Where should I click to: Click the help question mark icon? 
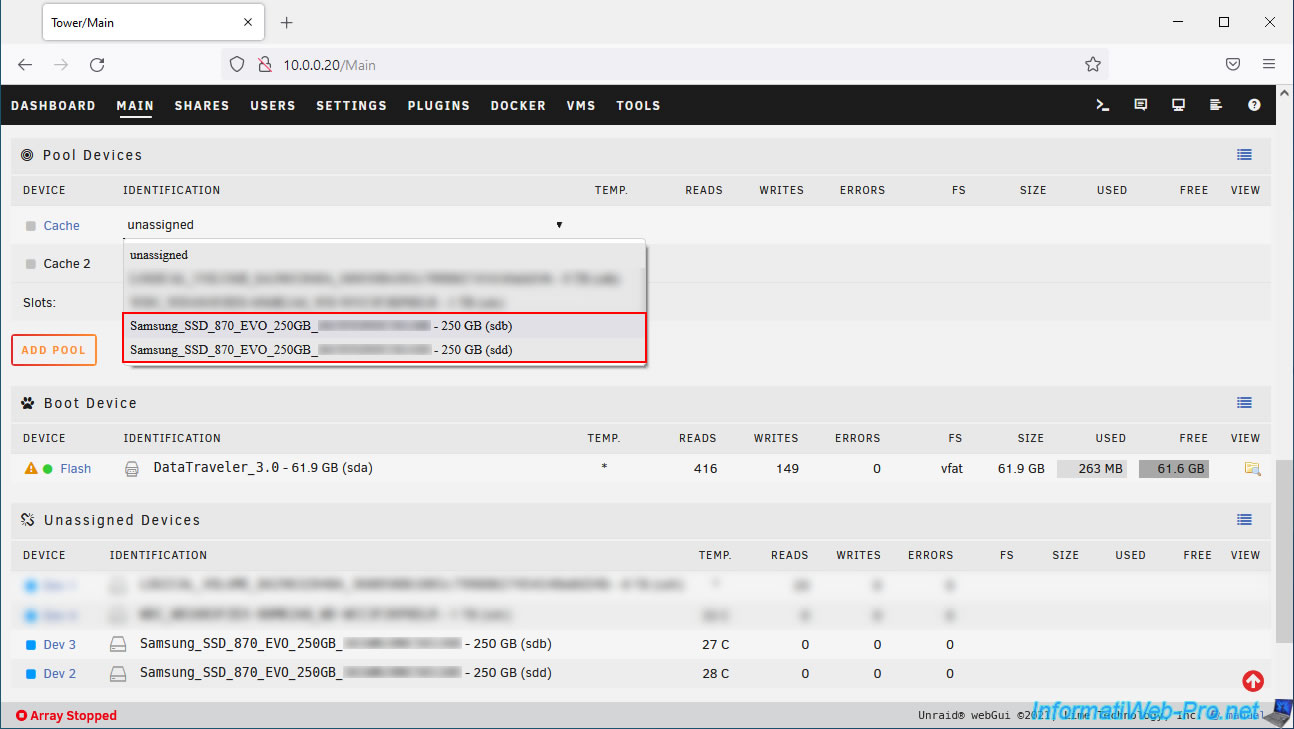coord(1254,105)
